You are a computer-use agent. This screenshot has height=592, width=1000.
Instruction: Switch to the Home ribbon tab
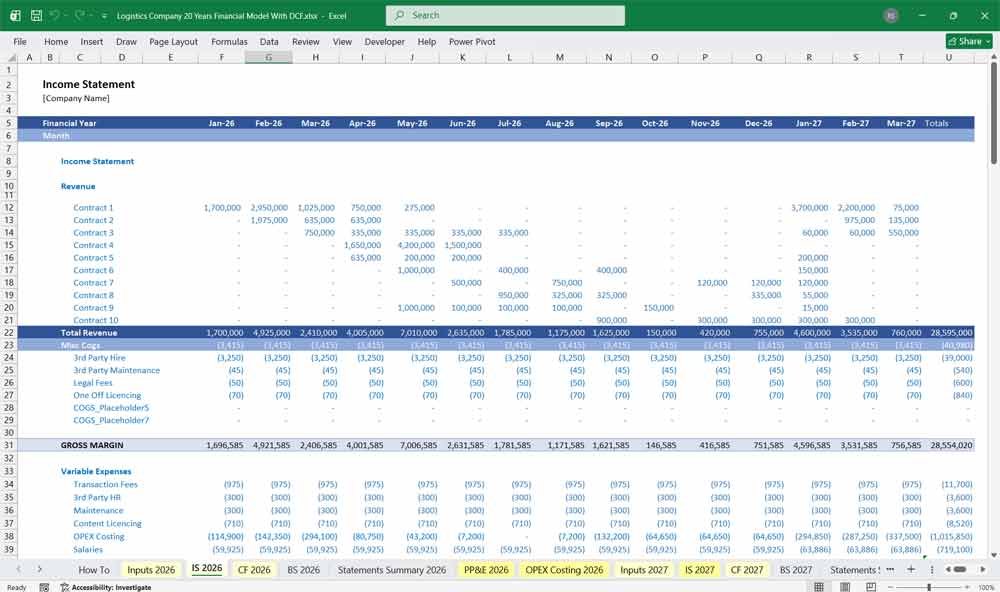56,41
